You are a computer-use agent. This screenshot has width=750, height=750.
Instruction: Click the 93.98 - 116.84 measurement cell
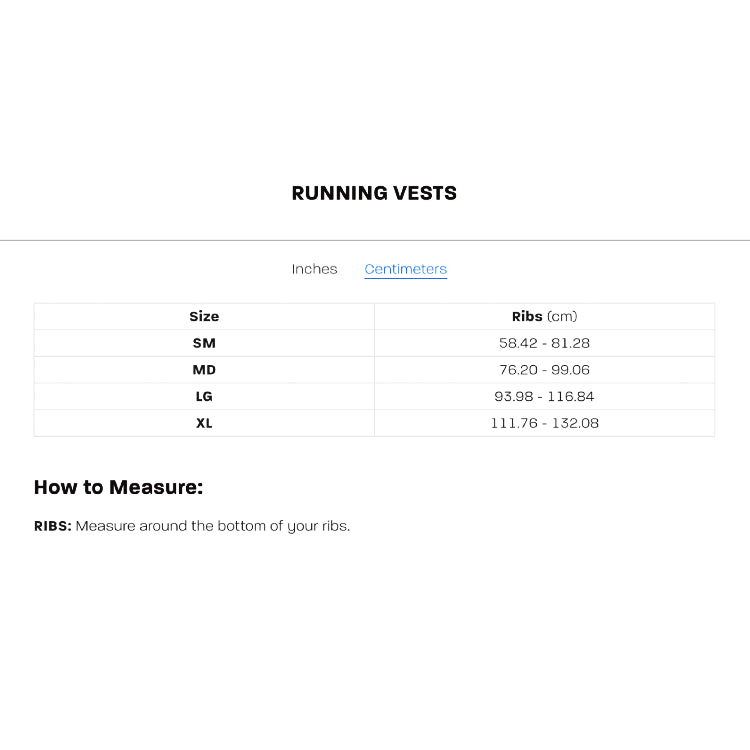point(544,397)
